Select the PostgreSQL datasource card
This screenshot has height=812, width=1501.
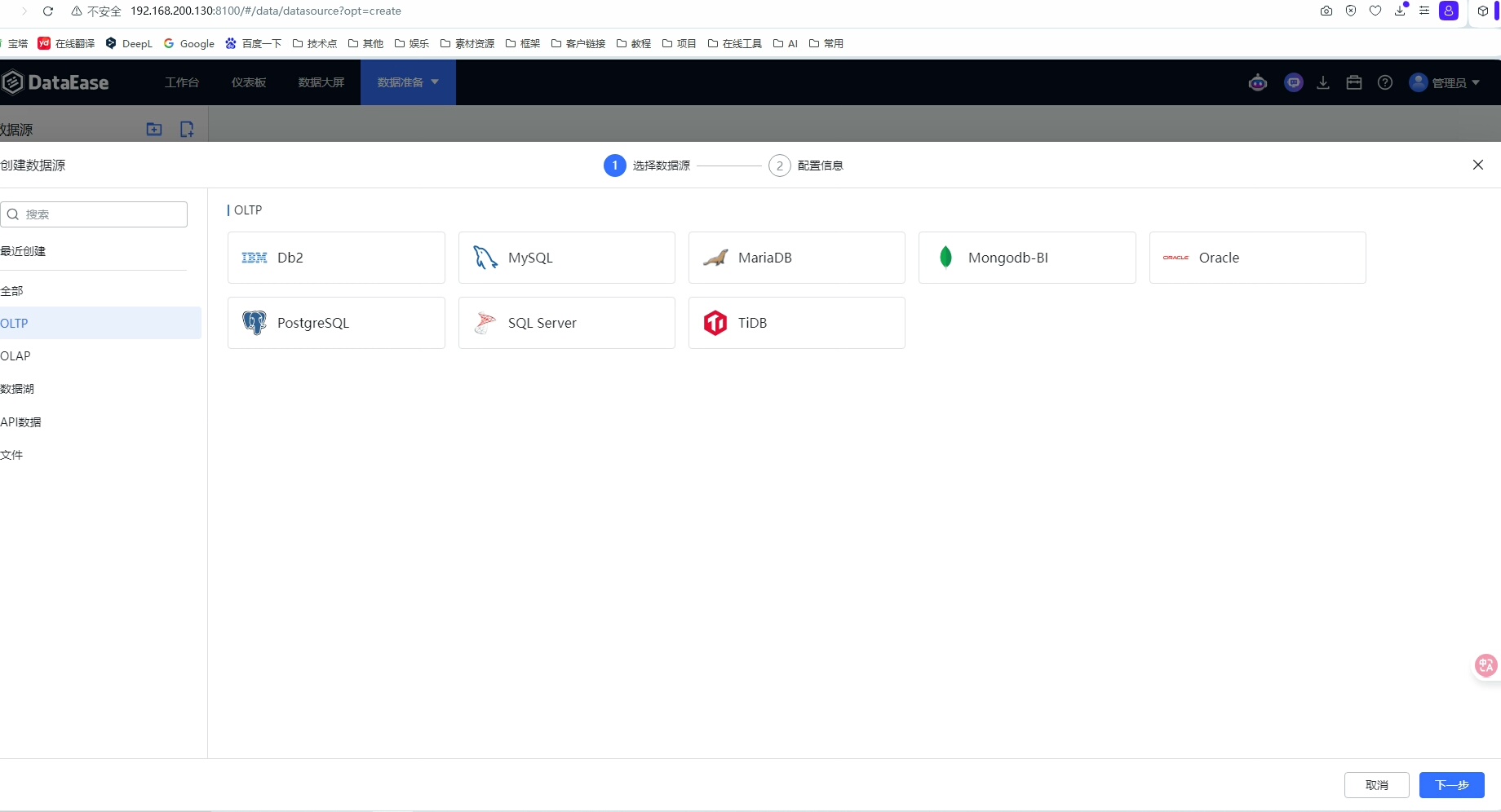click(336, 323)
